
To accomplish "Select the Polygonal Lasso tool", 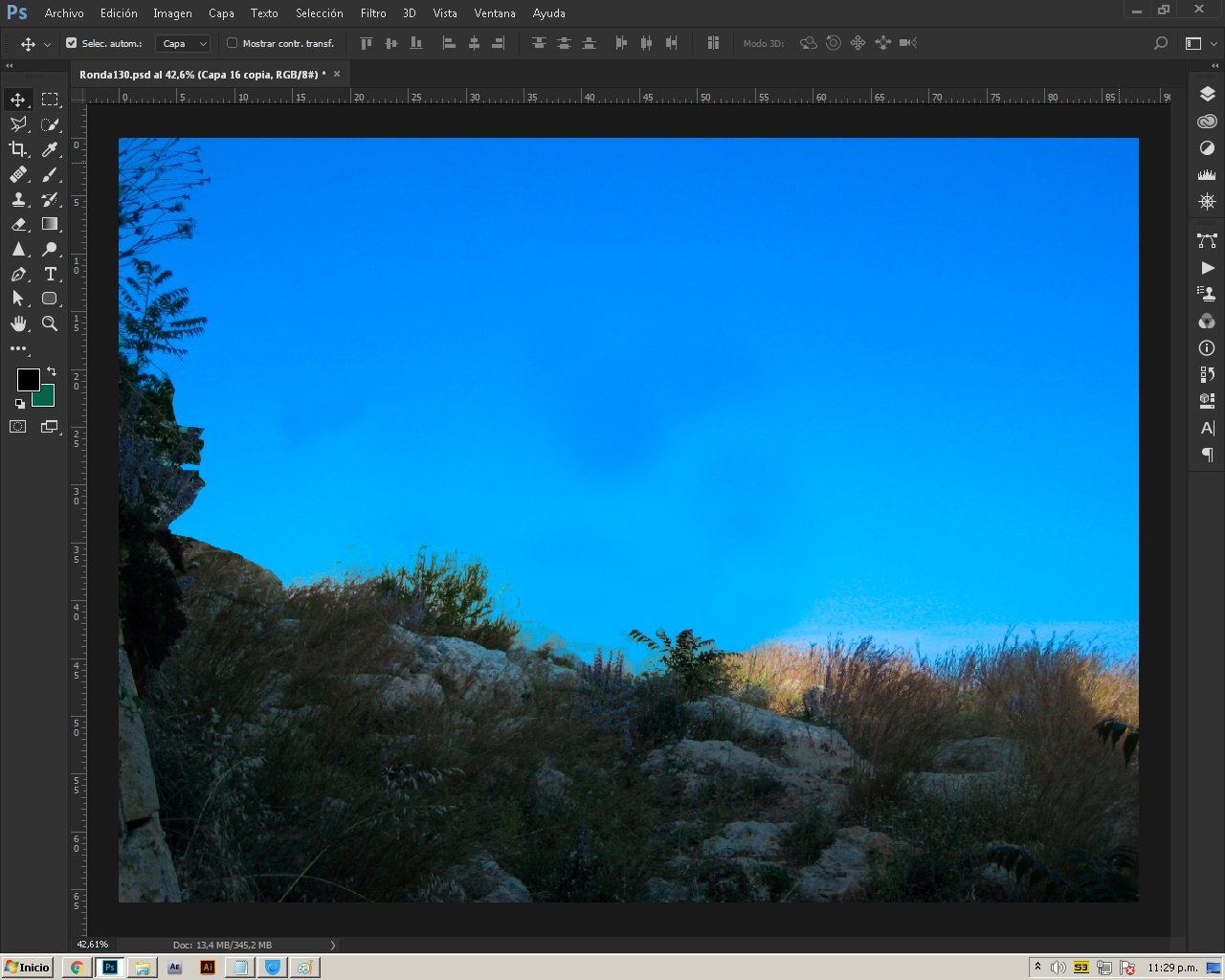I will coord(18,124).
